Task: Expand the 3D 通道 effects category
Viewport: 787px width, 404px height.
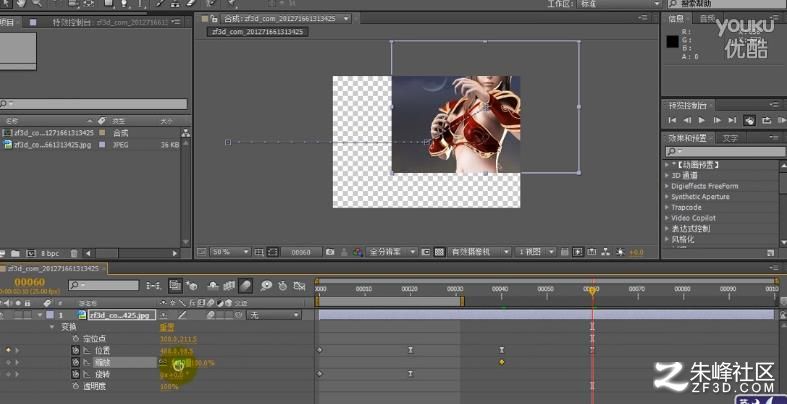Action: coord(667,175)
